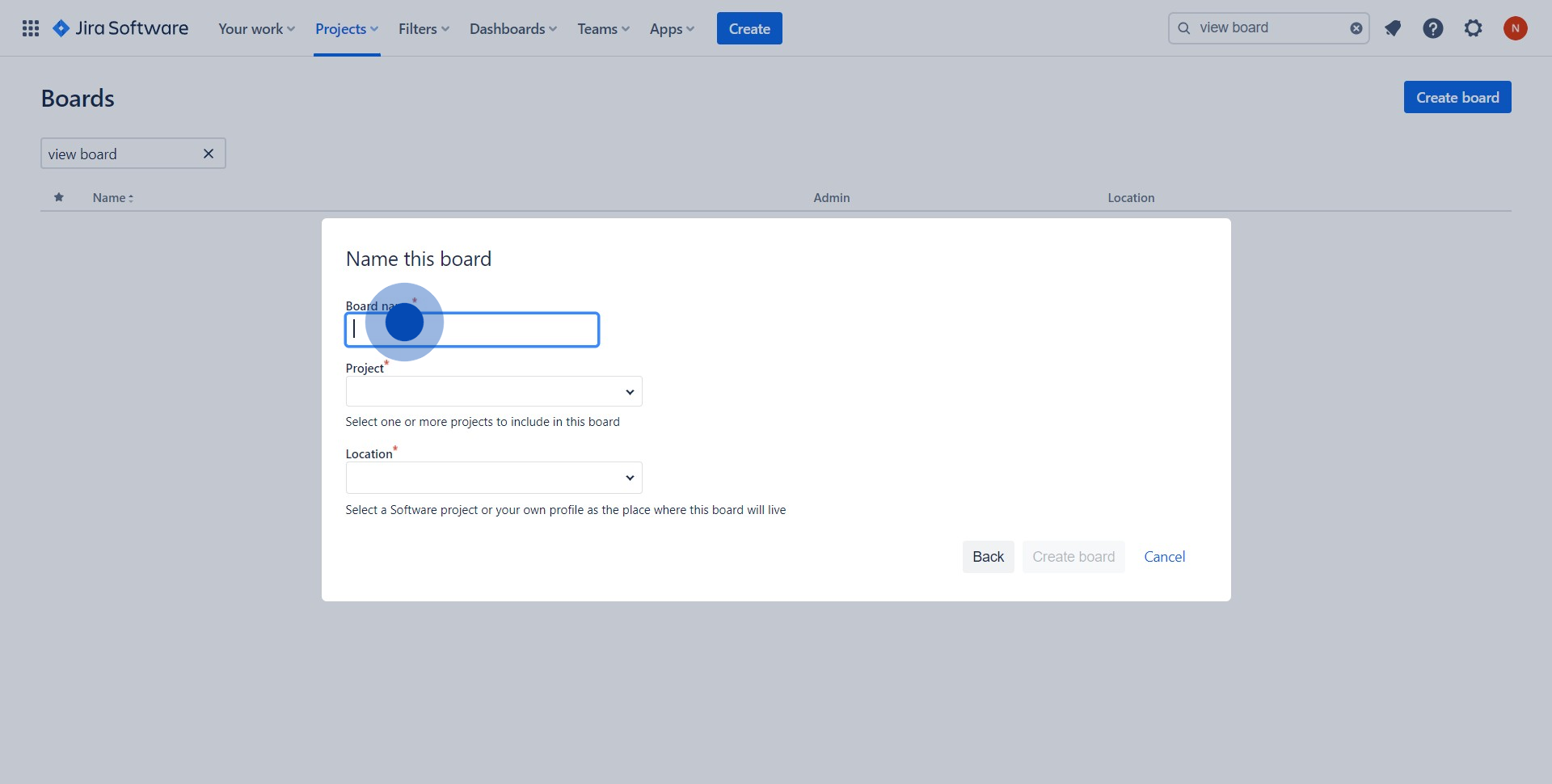
Task: Open the Projects menu
Action: 346,29
